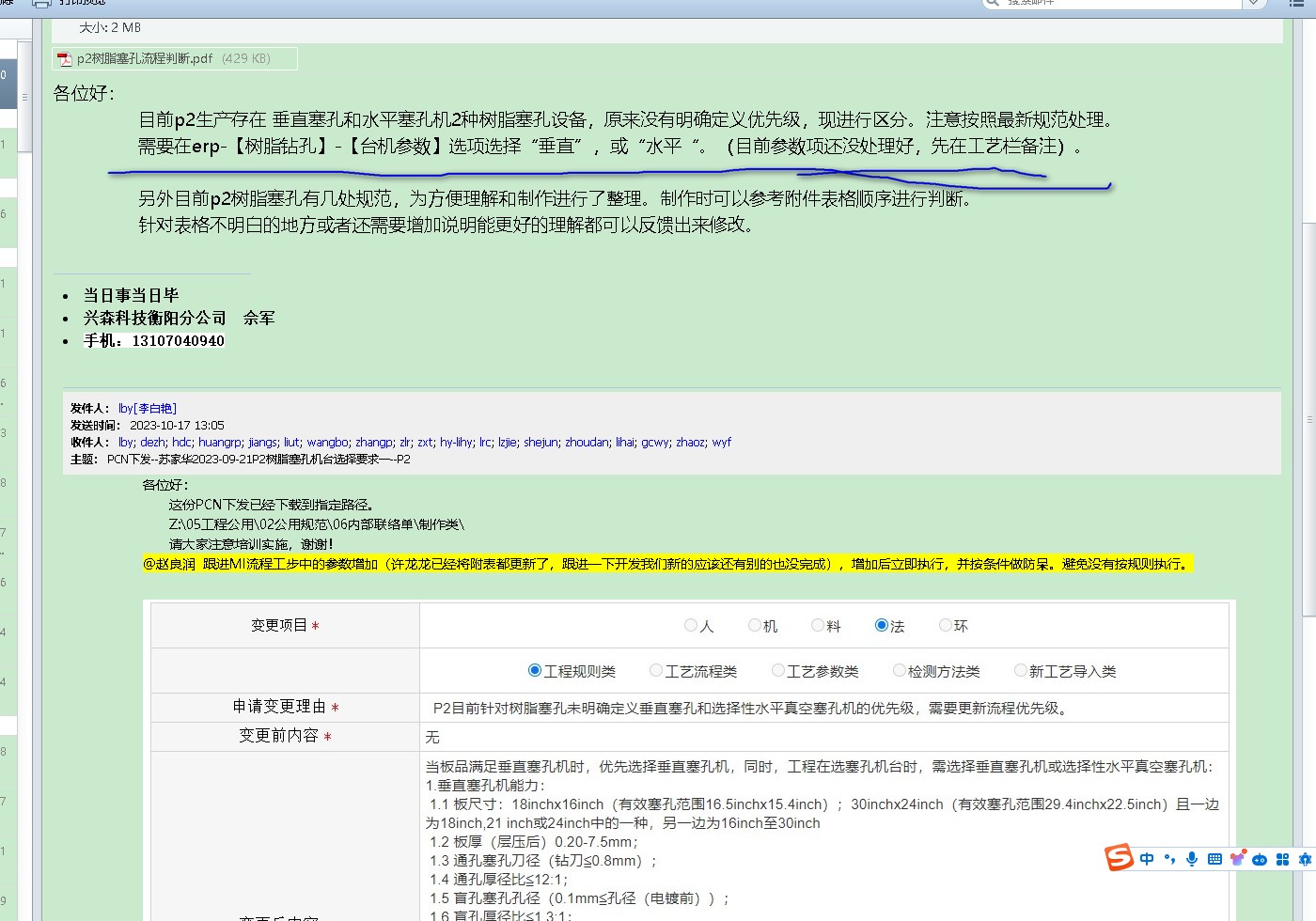Screen dimensions: 1316x921
Task: Click the subject line PCN下发--苏家华2023-09-21P2树脂塞孔机台选择要求
Action: (x=258, y=459)
